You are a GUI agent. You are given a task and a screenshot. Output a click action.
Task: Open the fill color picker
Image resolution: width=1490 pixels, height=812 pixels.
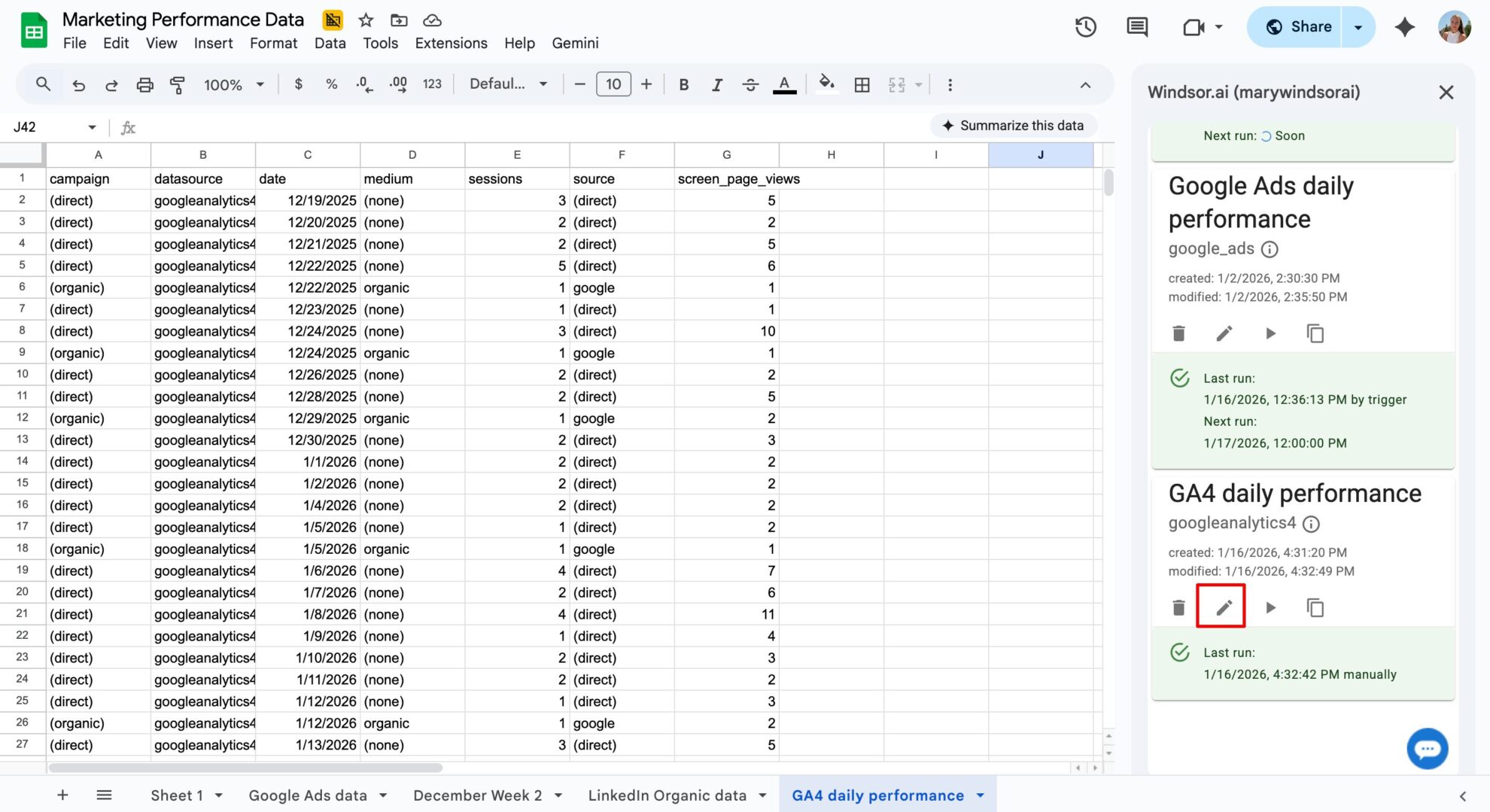click(826, 84)
